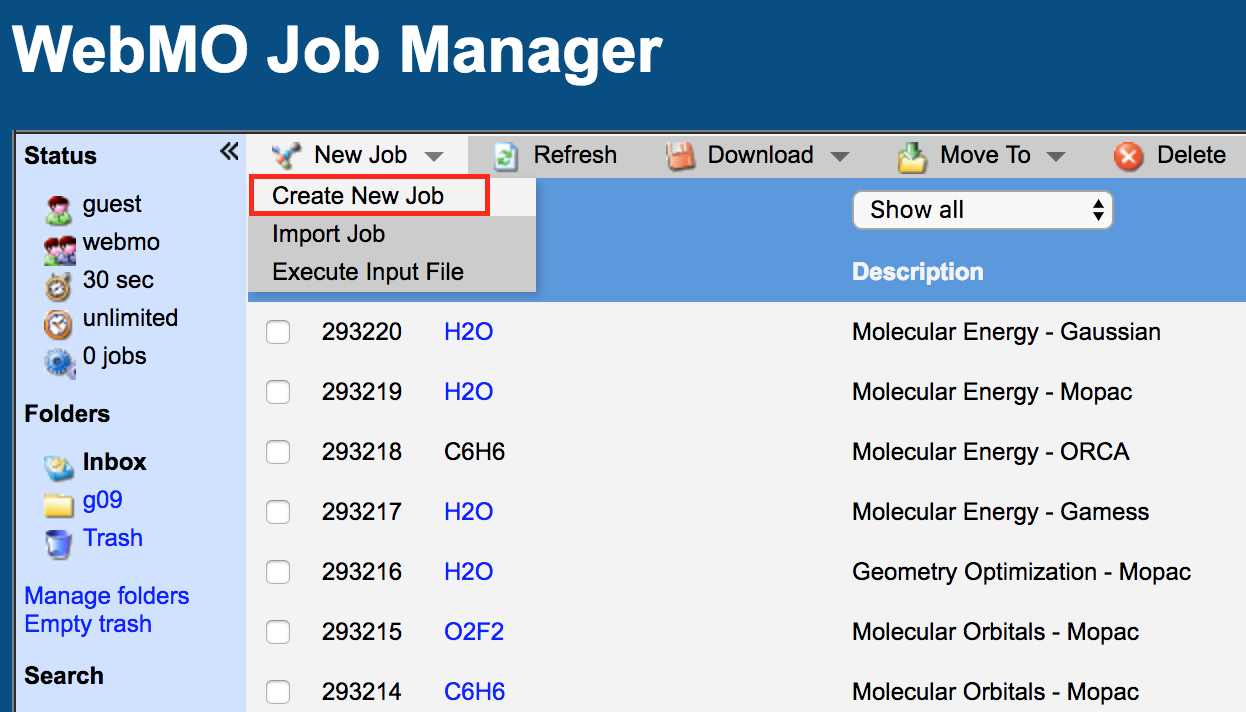The image size is (1246, 712).
Task: Open the O2F2 job link
Action: click(x=474, y=632)
